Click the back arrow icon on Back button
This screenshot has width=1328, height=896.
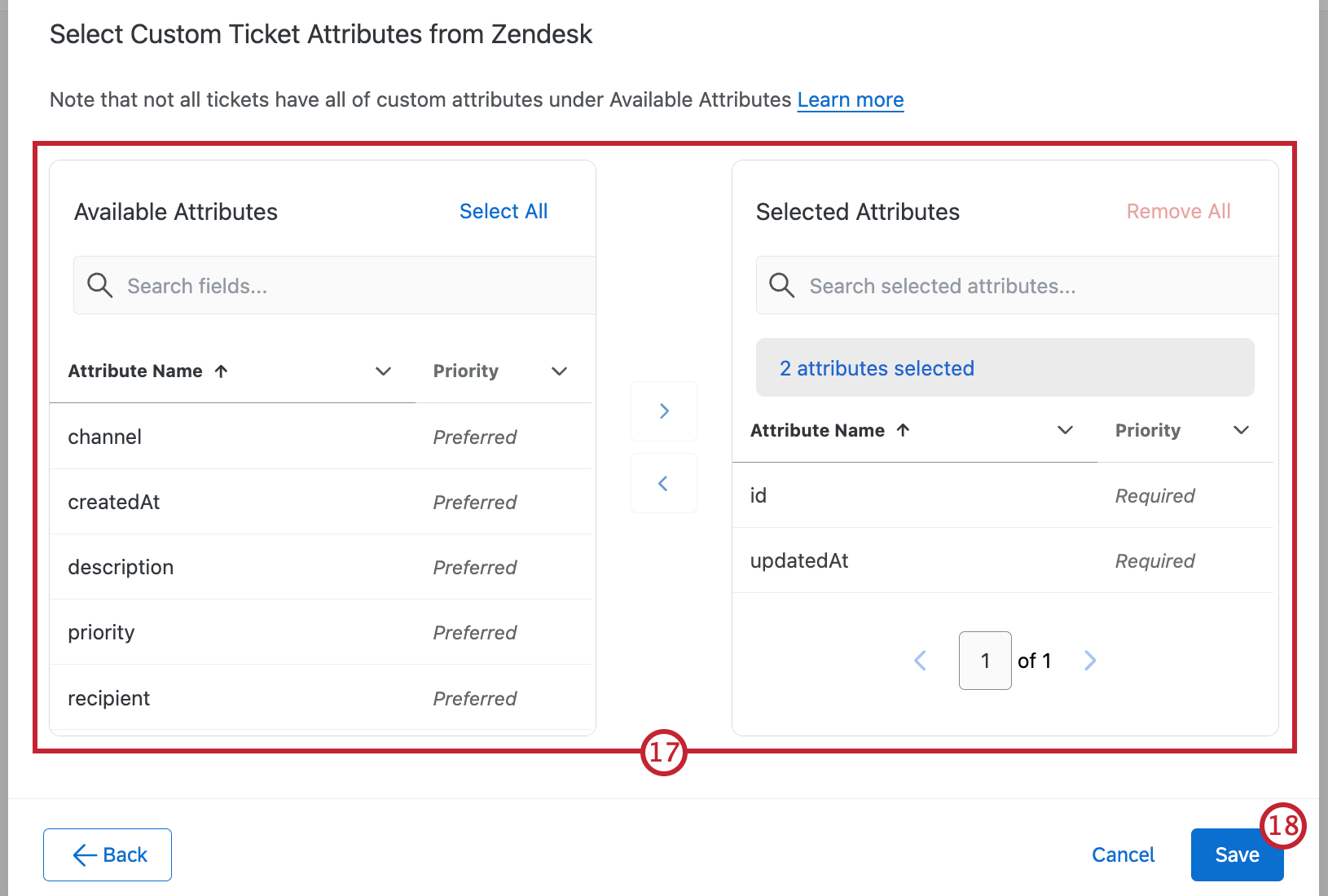(84, 854)
